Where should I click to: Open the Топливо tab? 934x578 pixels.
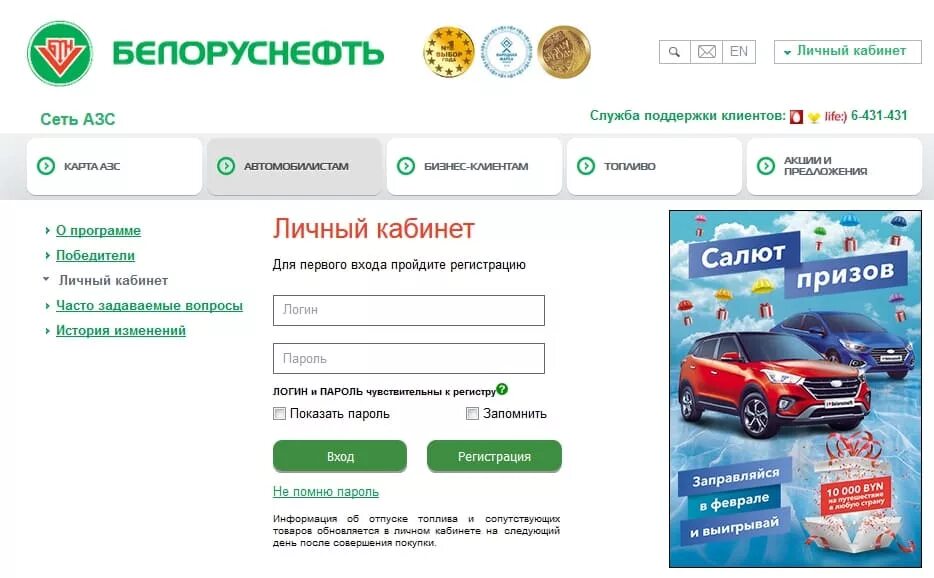click(654, 166)
